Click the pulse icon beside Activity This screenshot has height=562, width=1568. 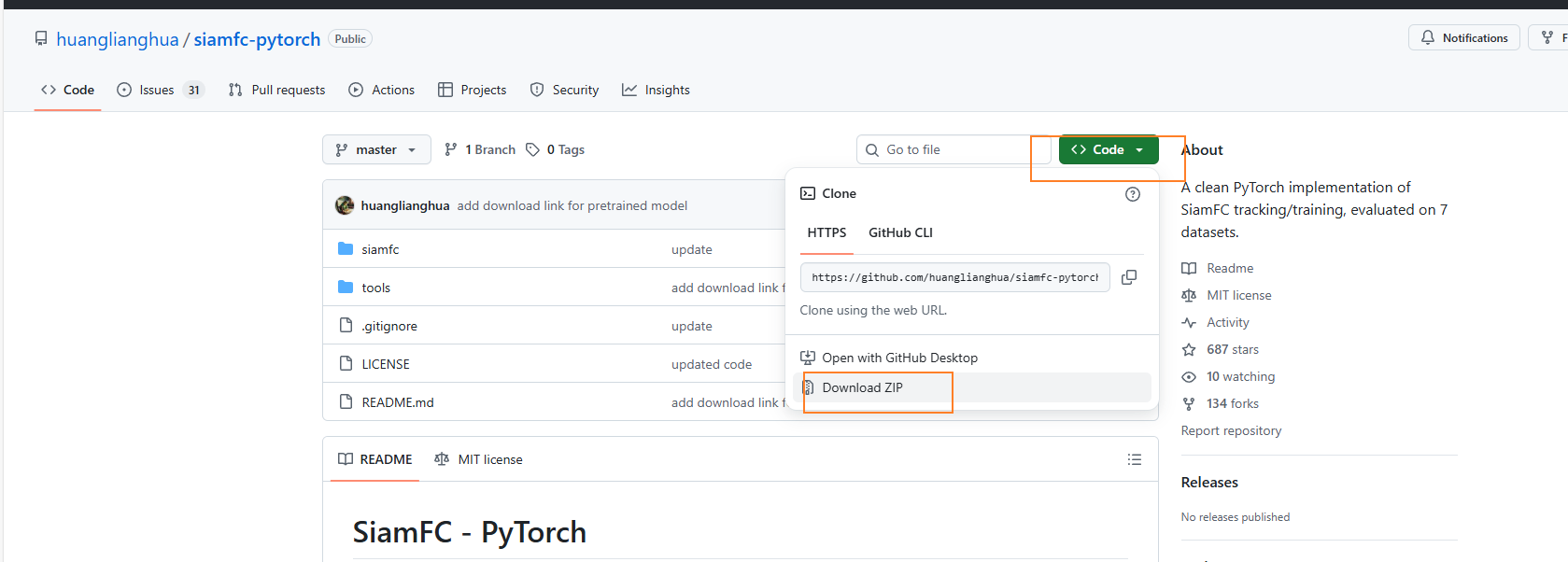1189,322
